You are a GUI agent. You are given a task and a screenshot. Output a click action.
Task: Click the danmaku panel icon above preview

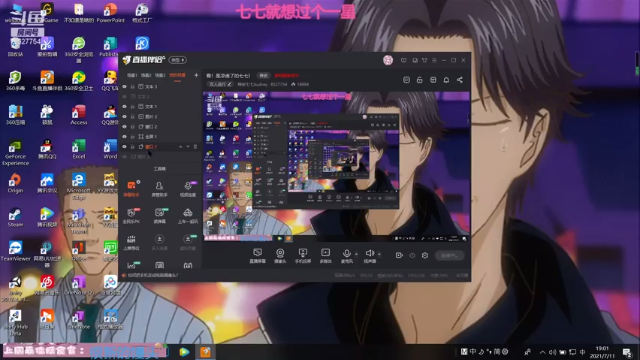[x=406, y=80]
